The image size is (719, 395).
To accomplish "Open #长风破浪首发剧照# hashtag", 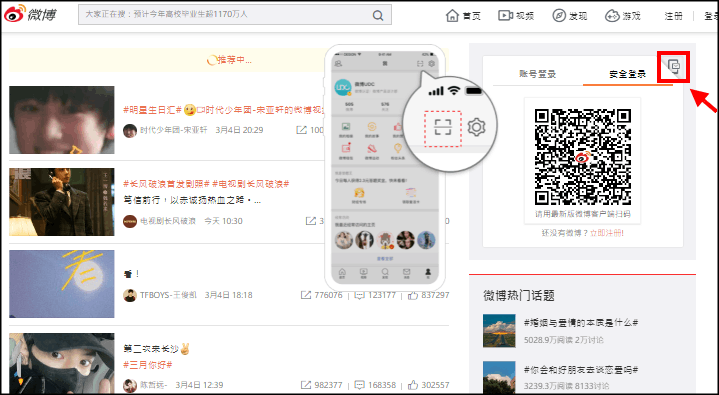I will click(166, 184).
